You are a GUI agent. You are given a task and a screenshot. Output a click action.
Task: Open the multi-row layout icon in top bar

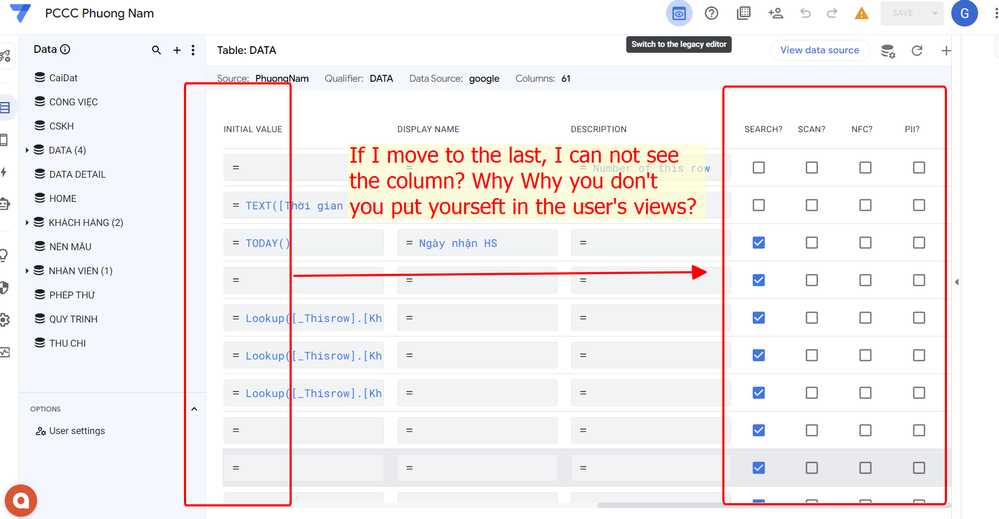tap(744, 13)
